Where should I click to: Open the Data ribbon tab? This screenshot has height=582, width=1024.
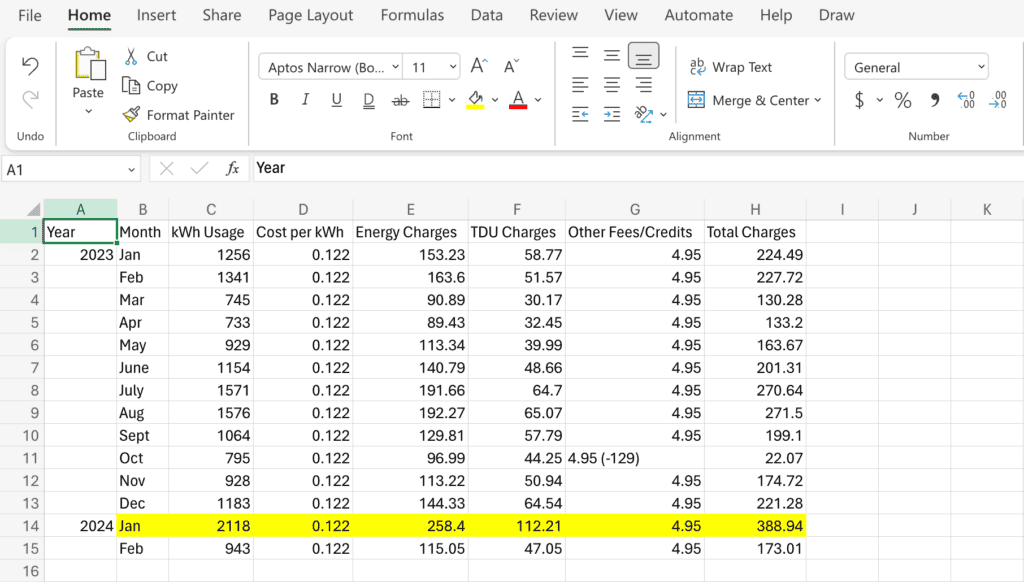[487, 15]
